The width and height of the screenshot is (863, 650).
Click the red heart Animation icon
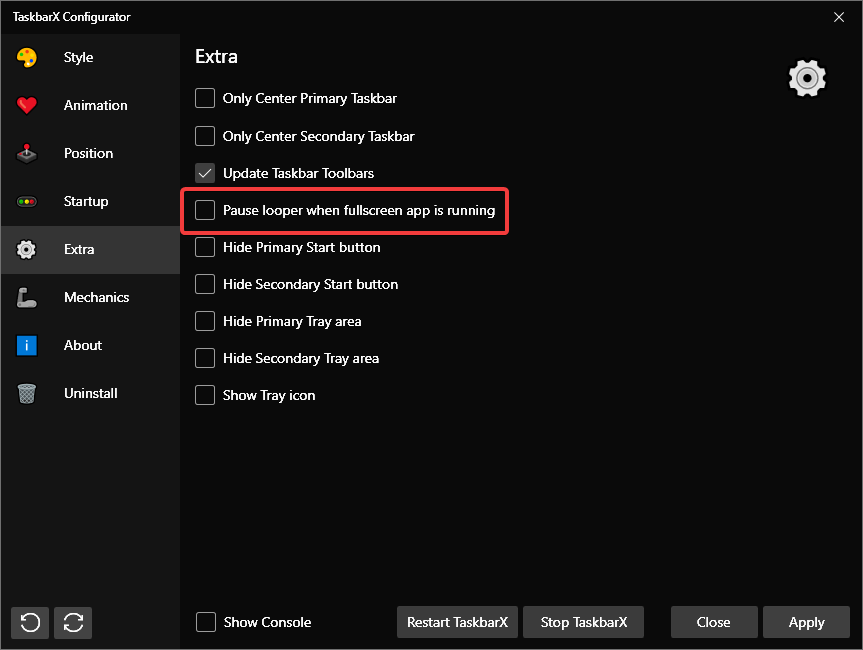(x=27, y=105)
